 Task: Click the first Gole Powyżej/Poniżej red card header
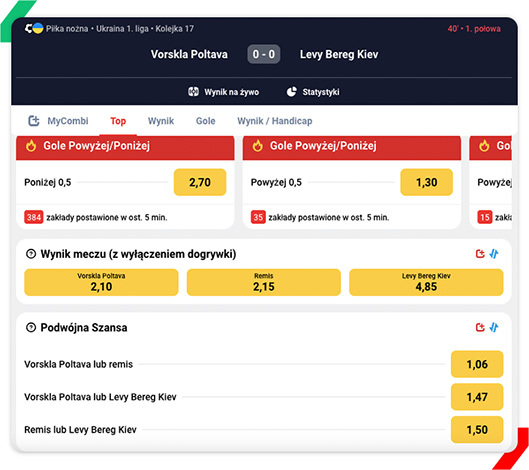[125, 147]
